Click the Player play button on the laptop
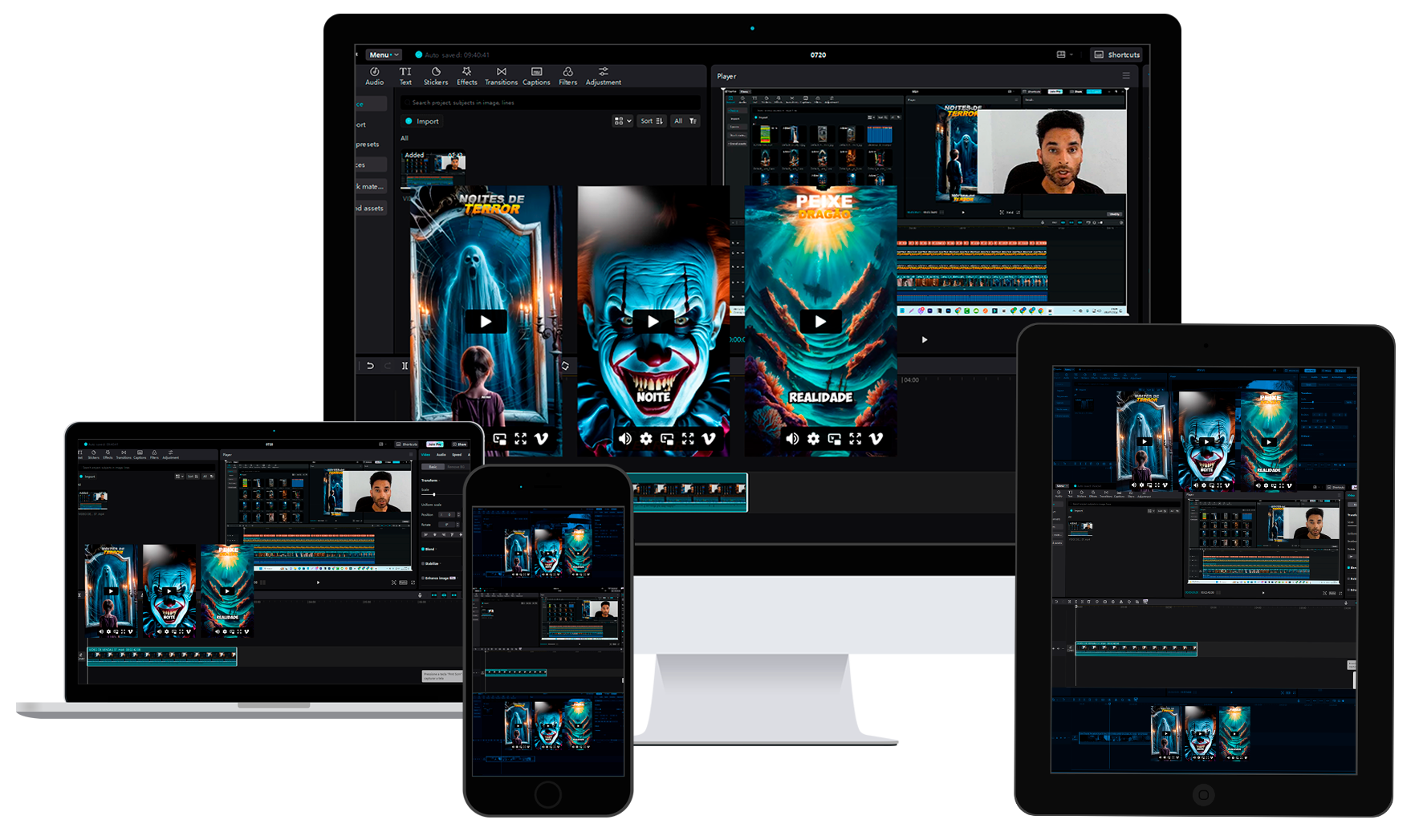1411x840 pixels. [318, 582]
